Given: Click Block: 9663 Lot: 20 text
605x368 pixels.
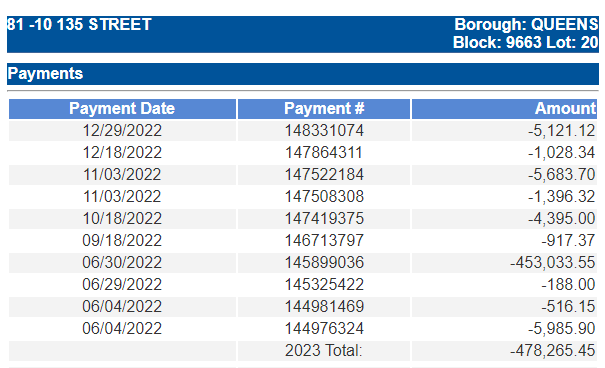Looking at the screenshot, I should click(526, 42).
